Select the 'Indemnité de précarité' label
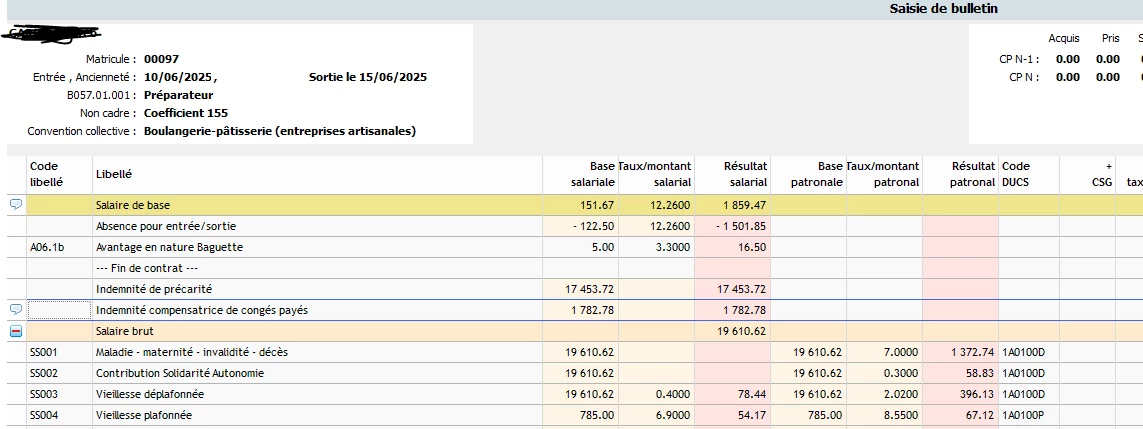The width and height of the screenshot is (1143, 429). (x=154, y=289)
